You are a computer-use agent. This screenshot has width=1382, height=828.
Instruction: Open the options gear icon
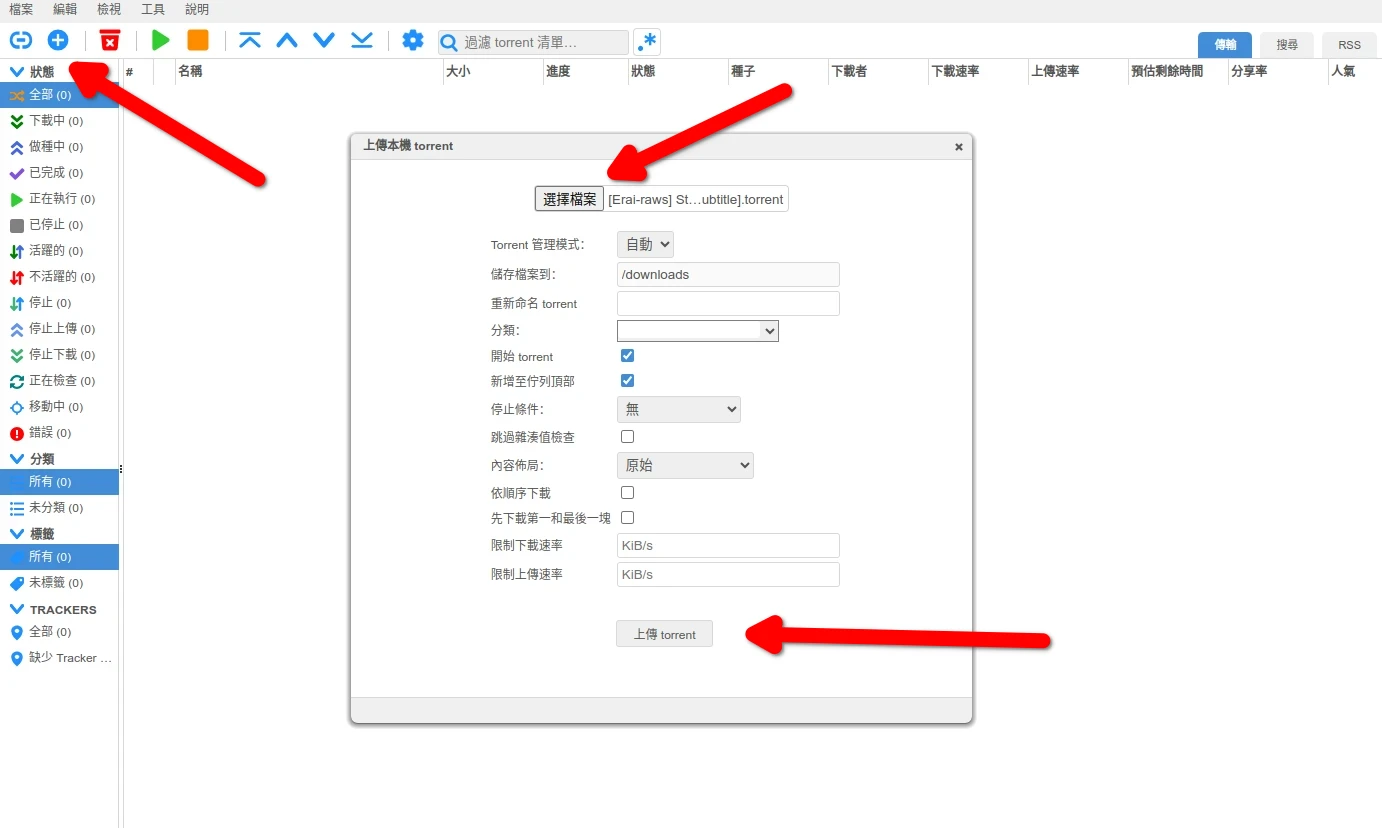click(x=412, y=40)
